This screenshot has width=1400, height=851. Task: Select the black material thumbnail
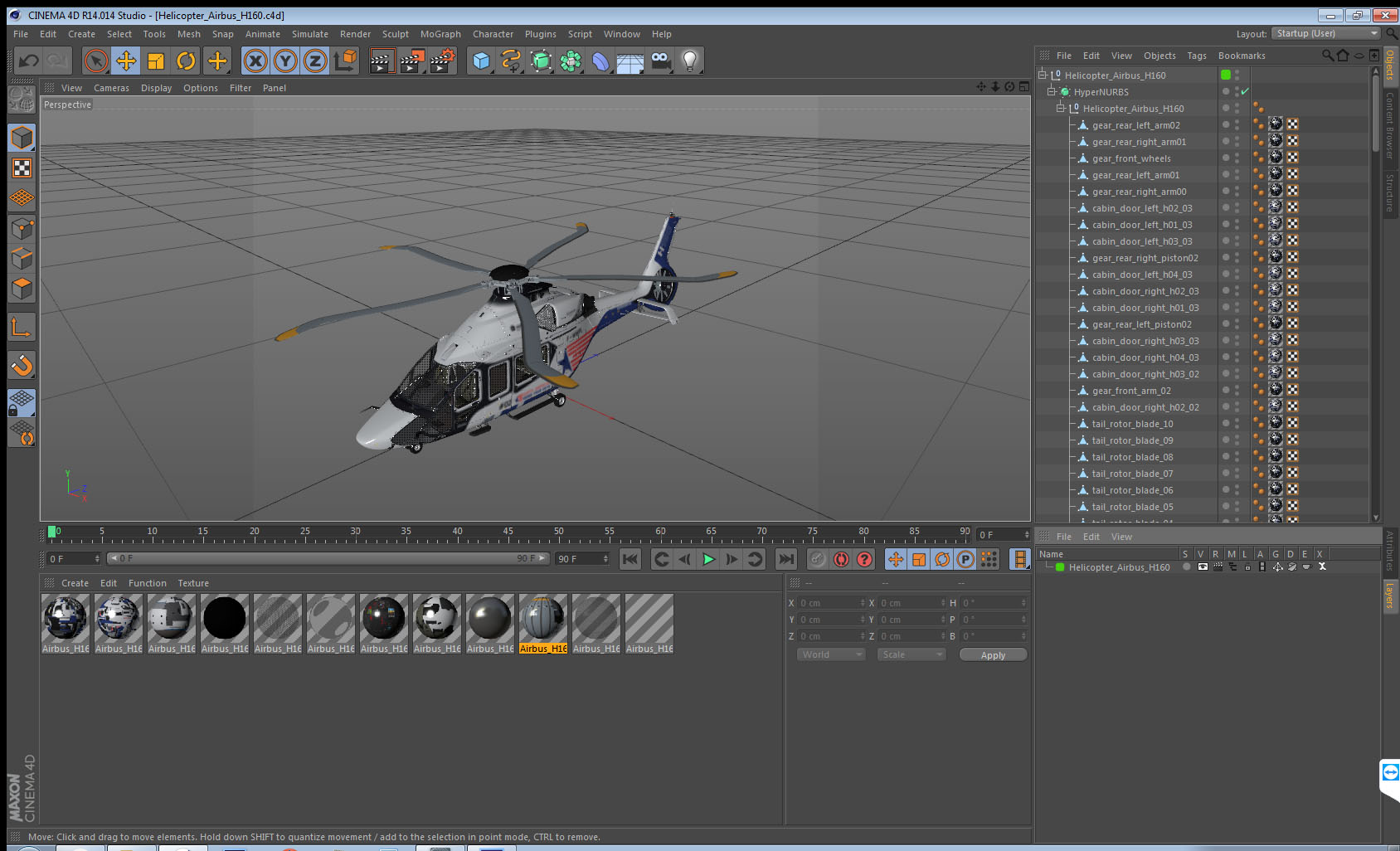pos(225,624)
